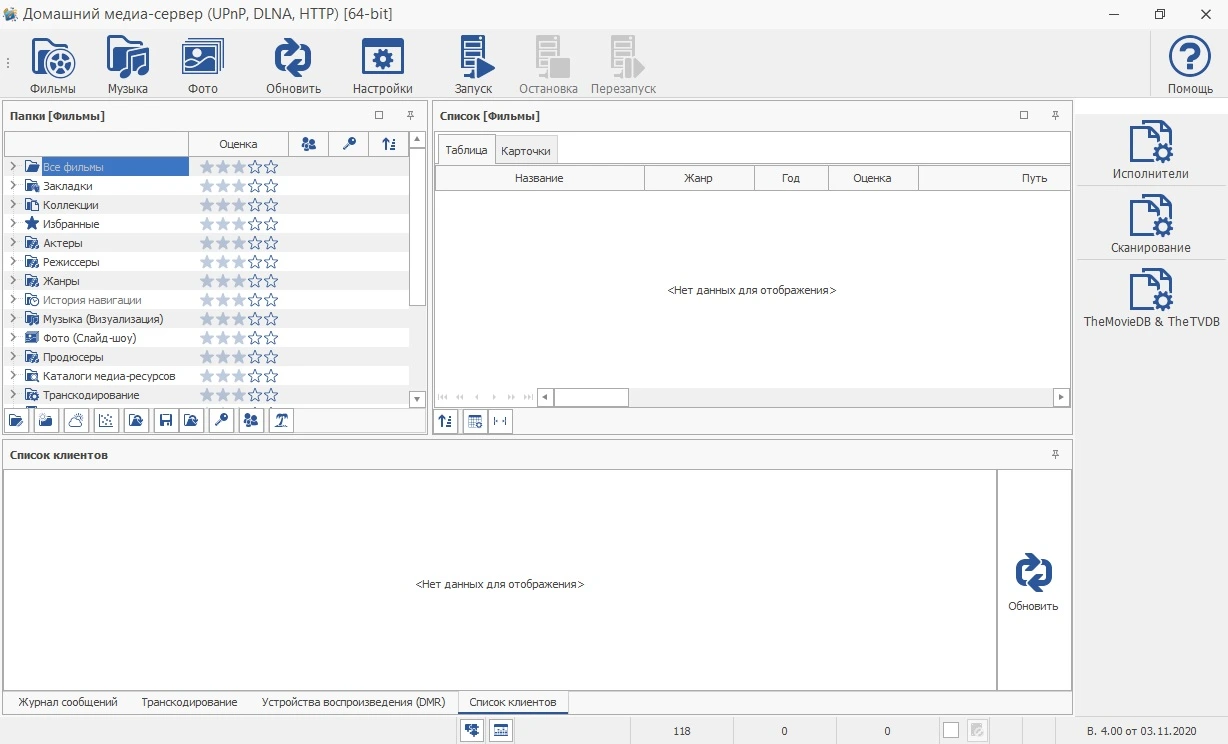Click Обновить in the client list panel
Image resolution: width=1228 pixels, height=744 pixels.
[x=1033, y=583]
